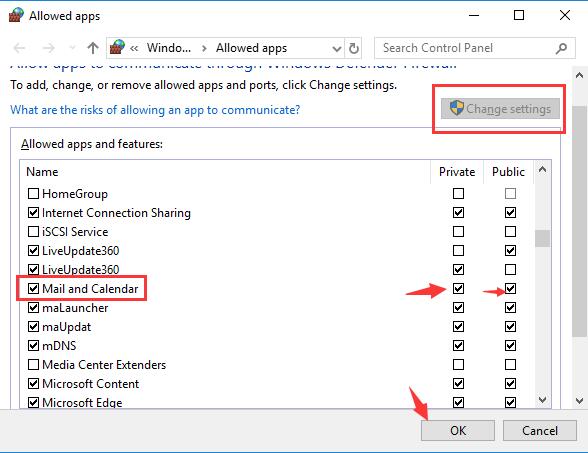Click the Allowed apps window title icon
Screen dimensions: 588x453
16,15
